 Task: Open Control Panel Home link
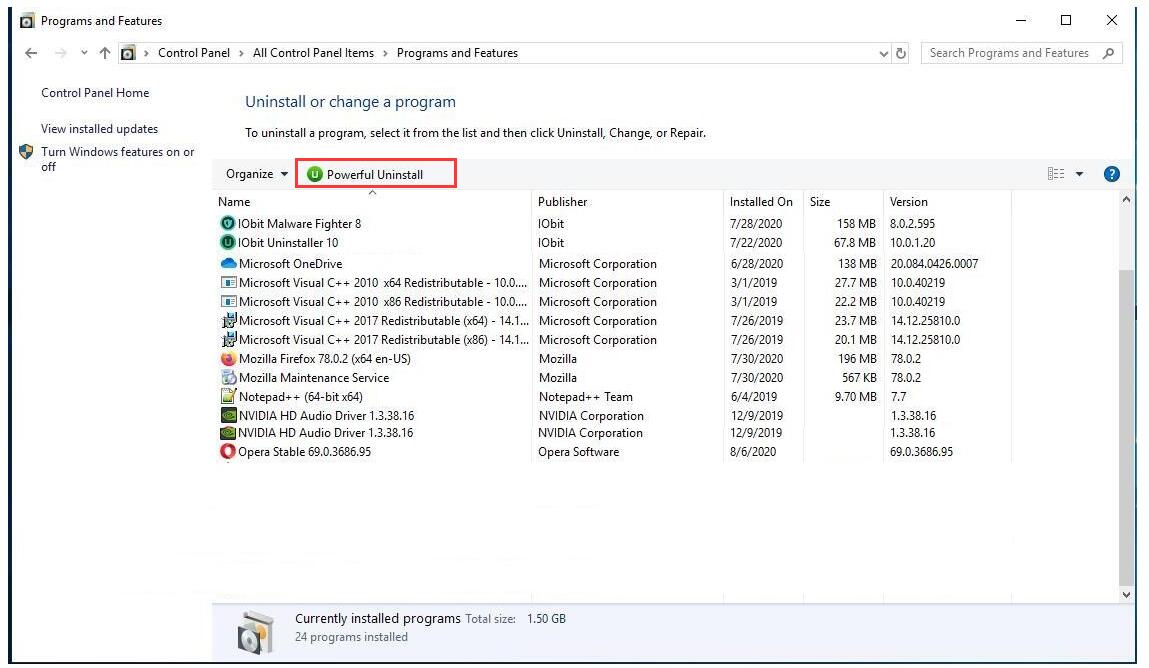pos(95,93)
